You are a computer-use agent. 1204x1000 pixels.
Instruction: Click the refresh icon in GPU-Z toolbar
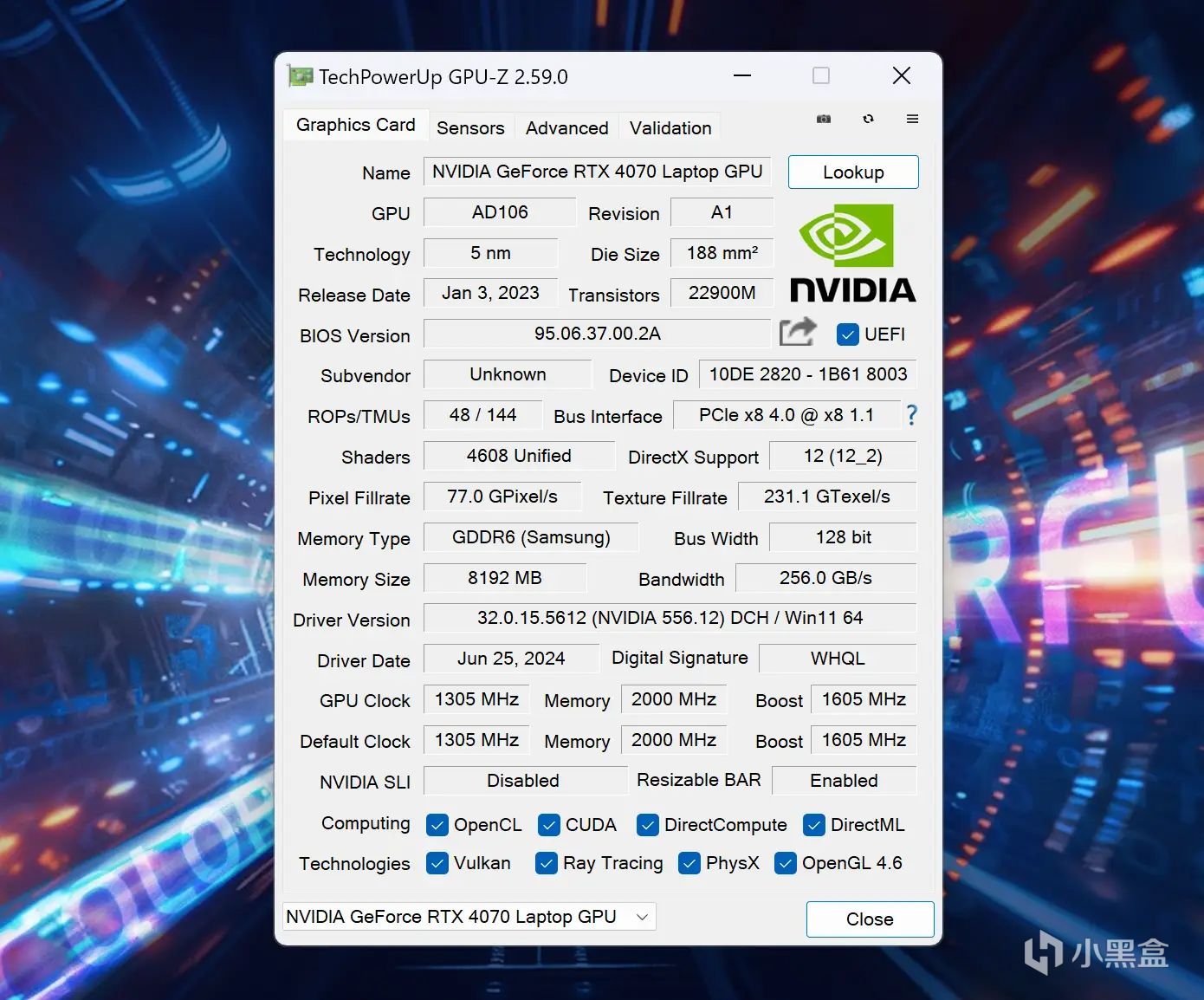coord(868,119)
